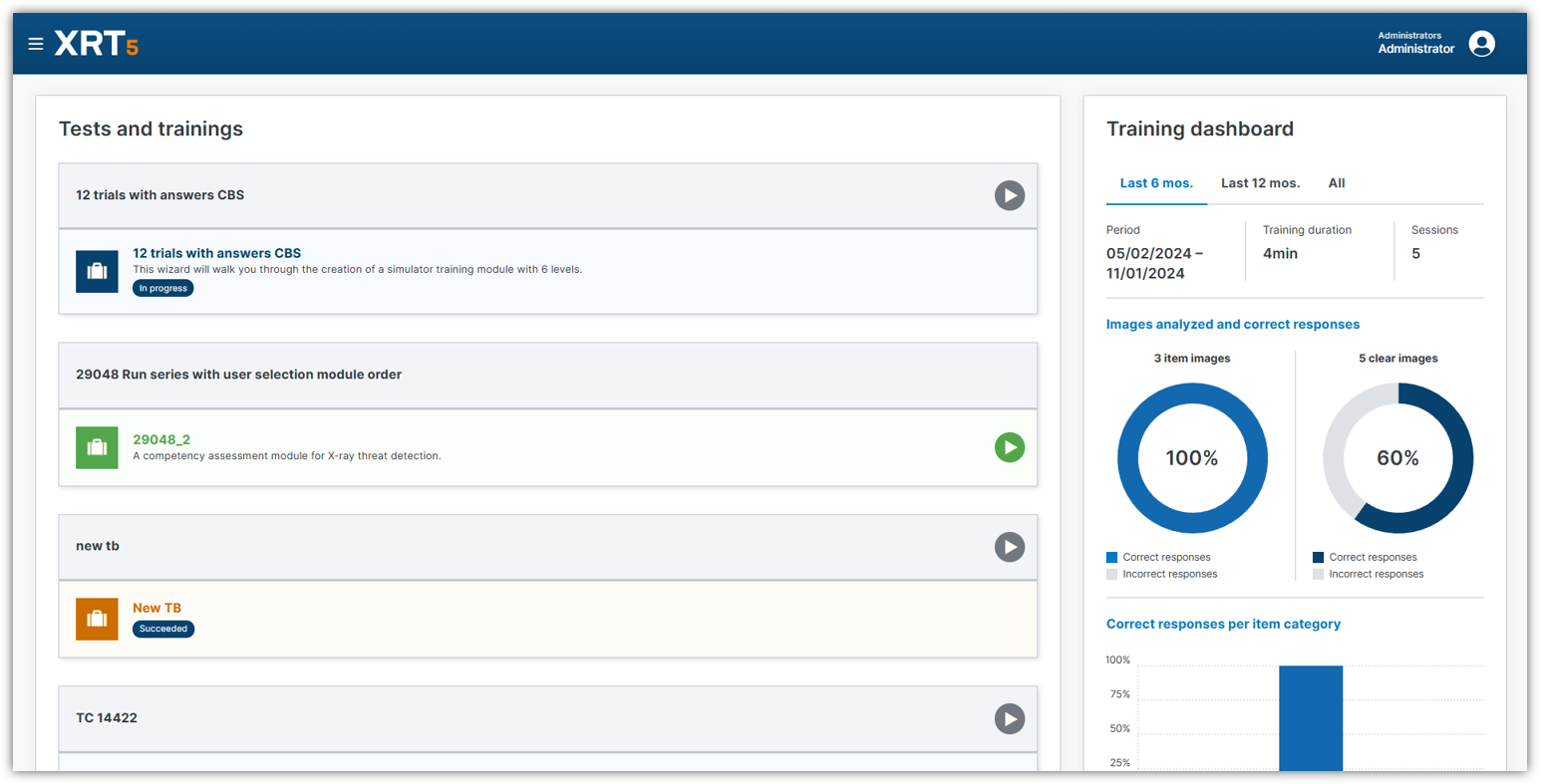This screenshot has height=784, width=1541.
Task: Click the Sessions value 5
Action: click(x=1415, y=253)
